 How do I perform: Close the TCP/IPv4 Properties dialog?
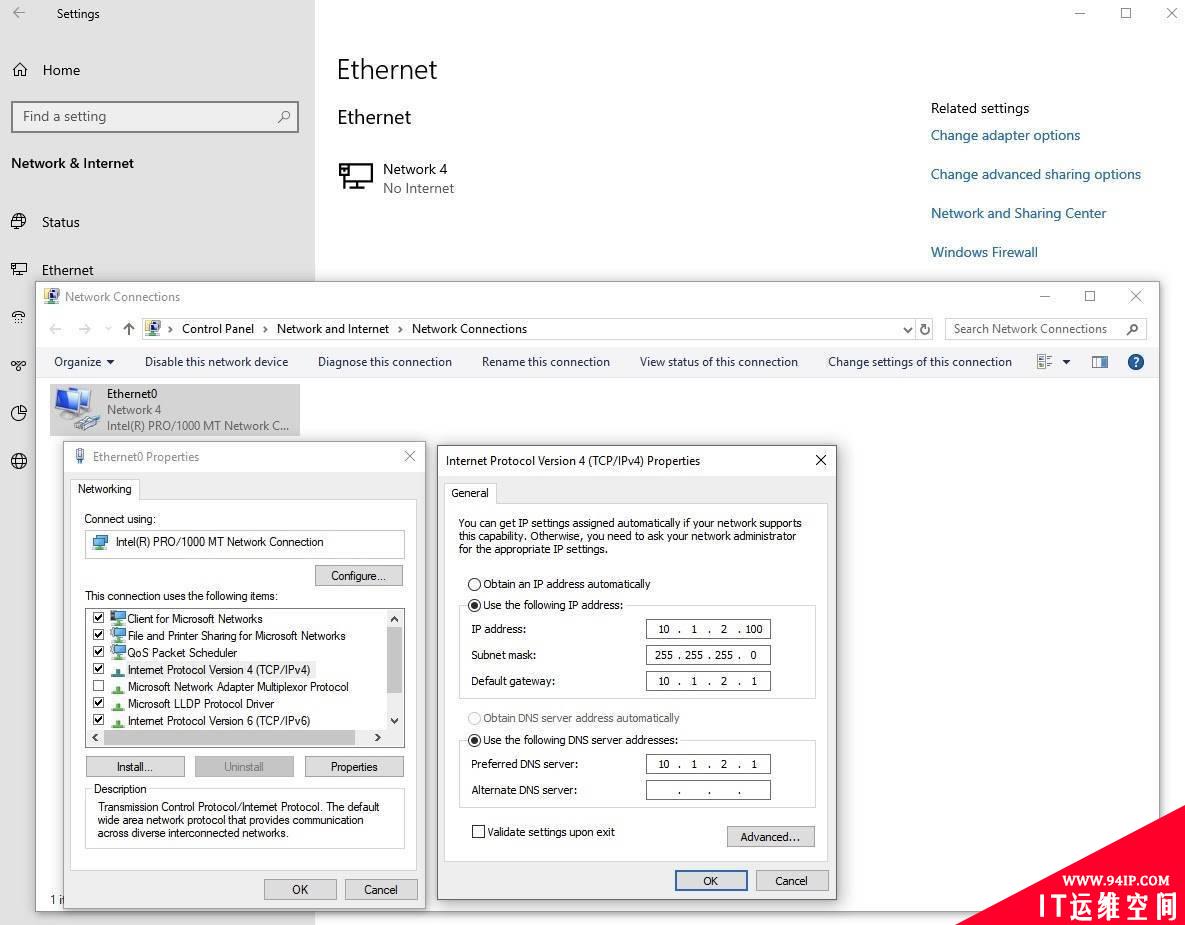point(821,460)
